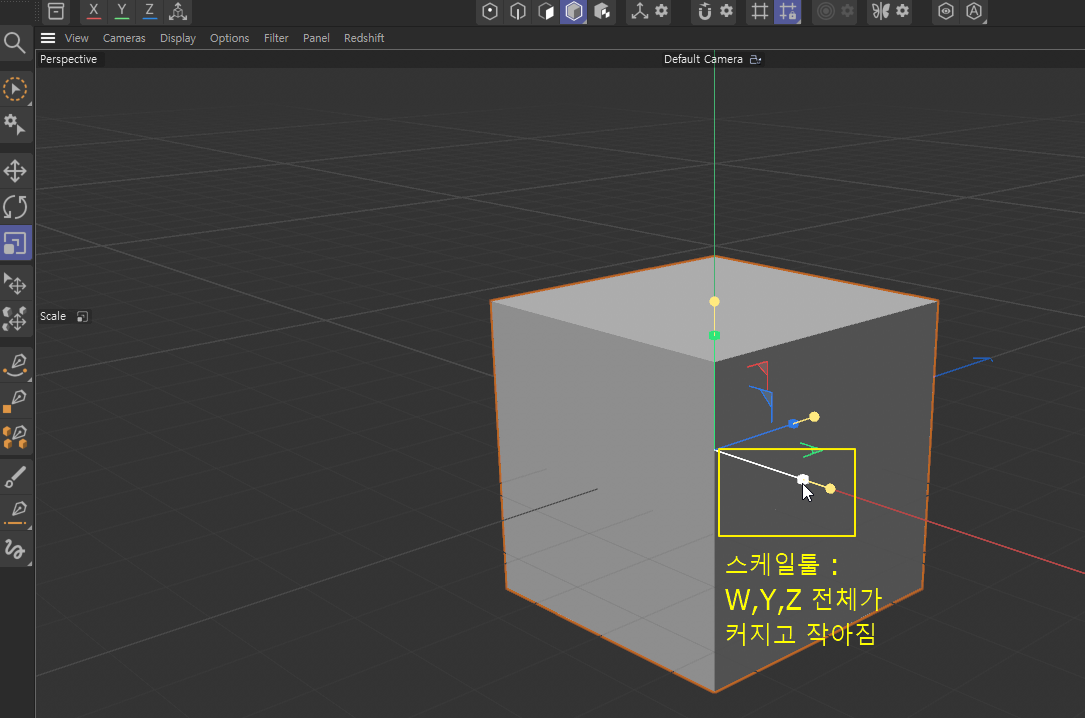Image resolution: width=1085 pixels, height=718 pixels.
Task: Toggle Enable Snap magnet
Action: pos(704,11)
